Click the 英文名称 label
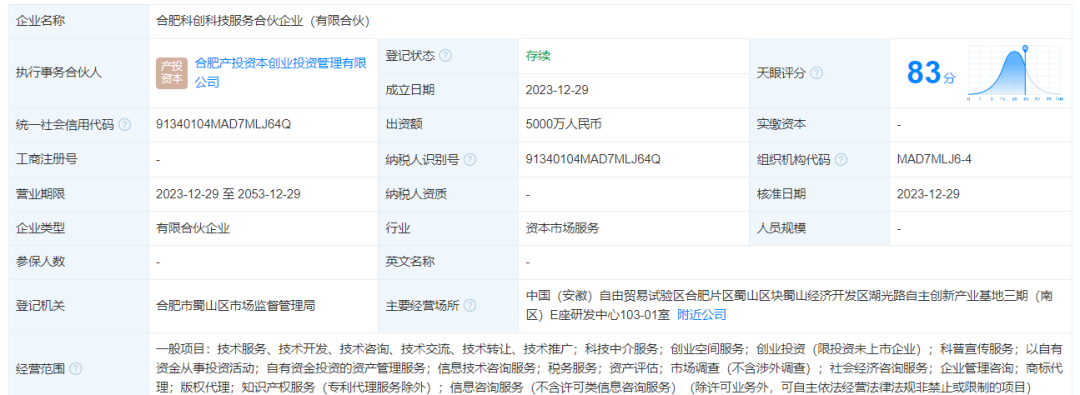This screenshot has height=395, width=1080. [410, 262]
